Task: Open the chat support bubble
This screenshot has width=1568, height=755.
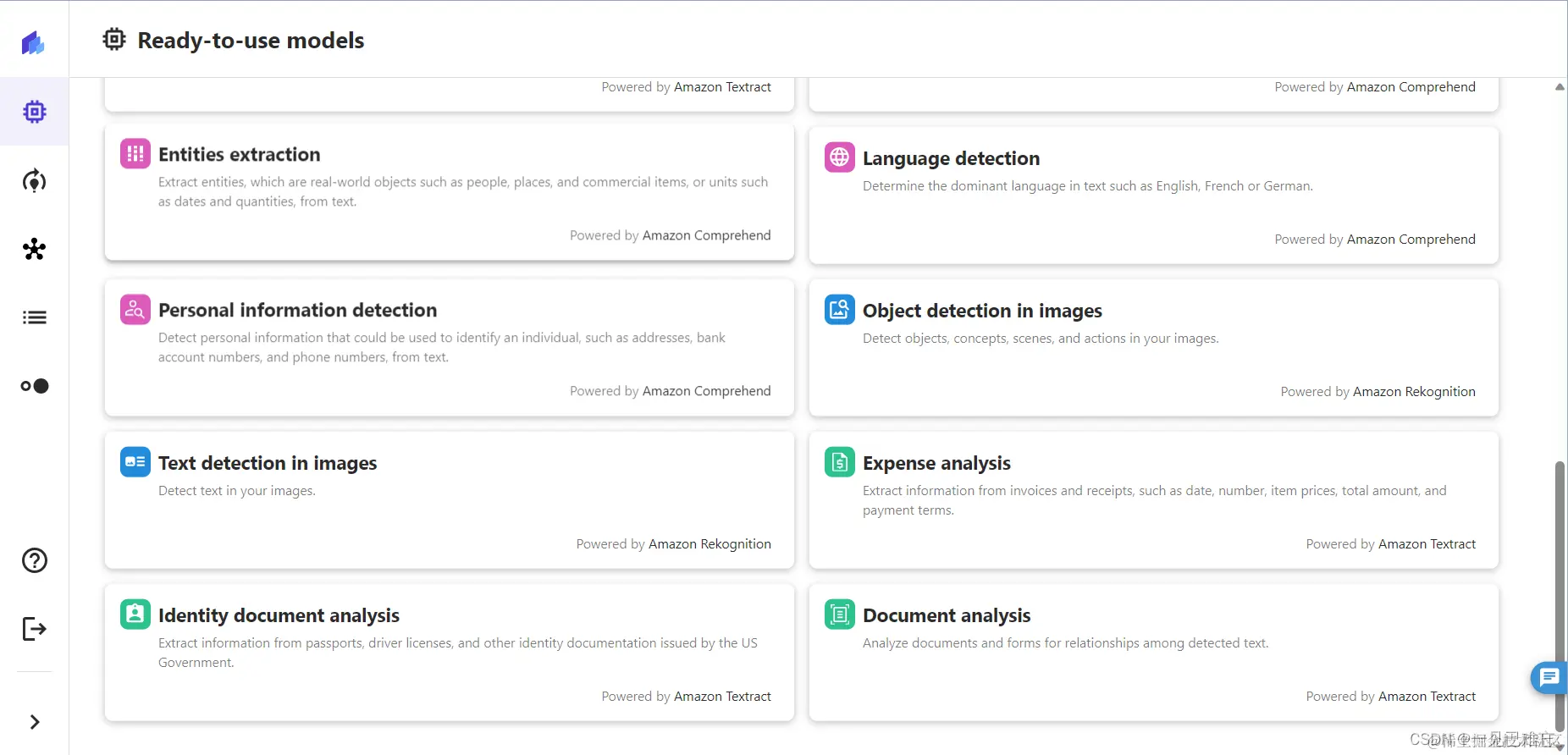Action: 1549,677
